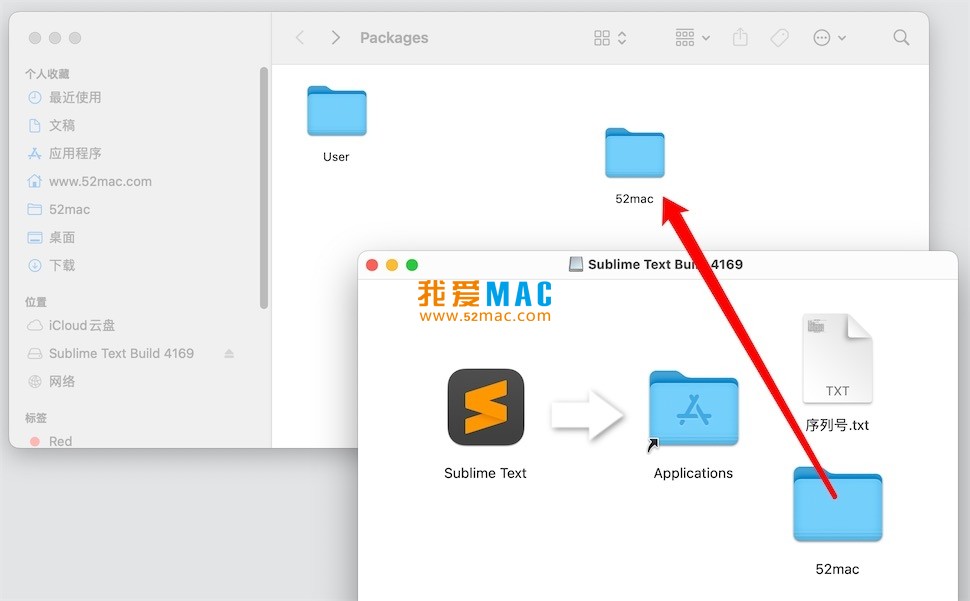Eject the Sublime Text Build 4169 volume
970x601 pixels.
229,353
